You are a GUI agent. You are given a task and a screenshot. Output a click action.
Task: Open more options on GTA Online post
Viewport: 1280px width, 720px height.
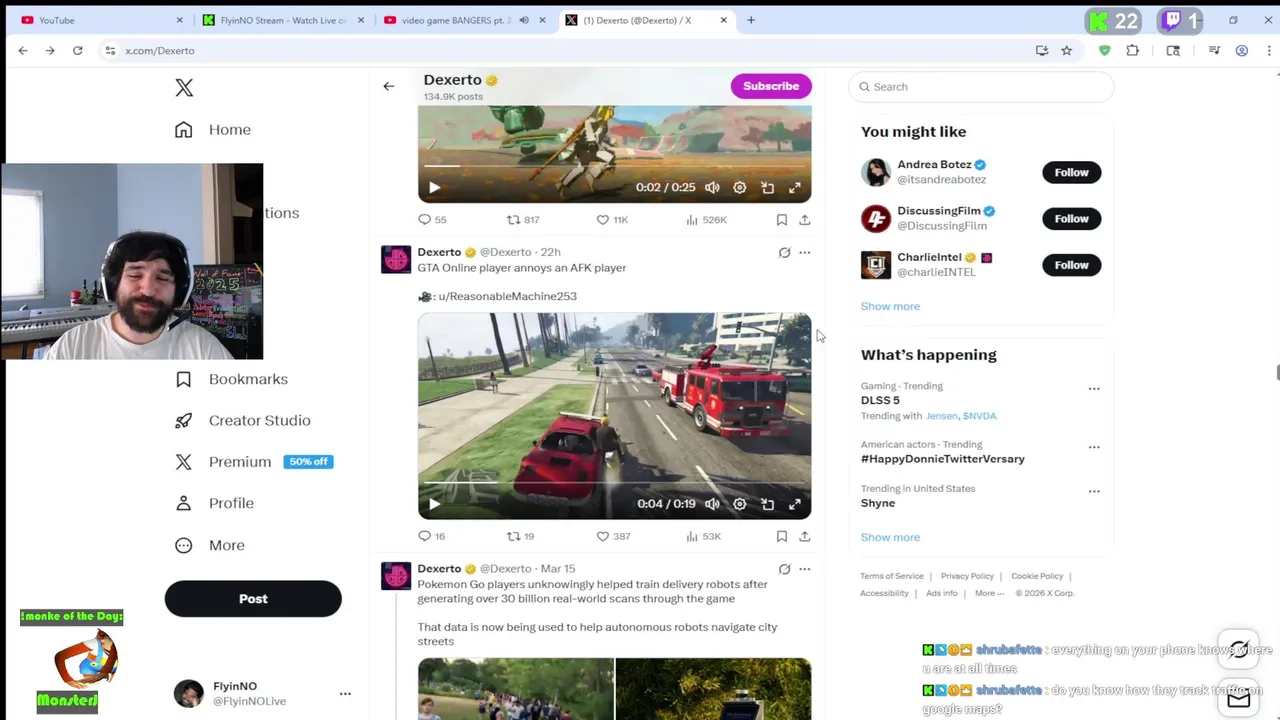[x=804, y=253]
